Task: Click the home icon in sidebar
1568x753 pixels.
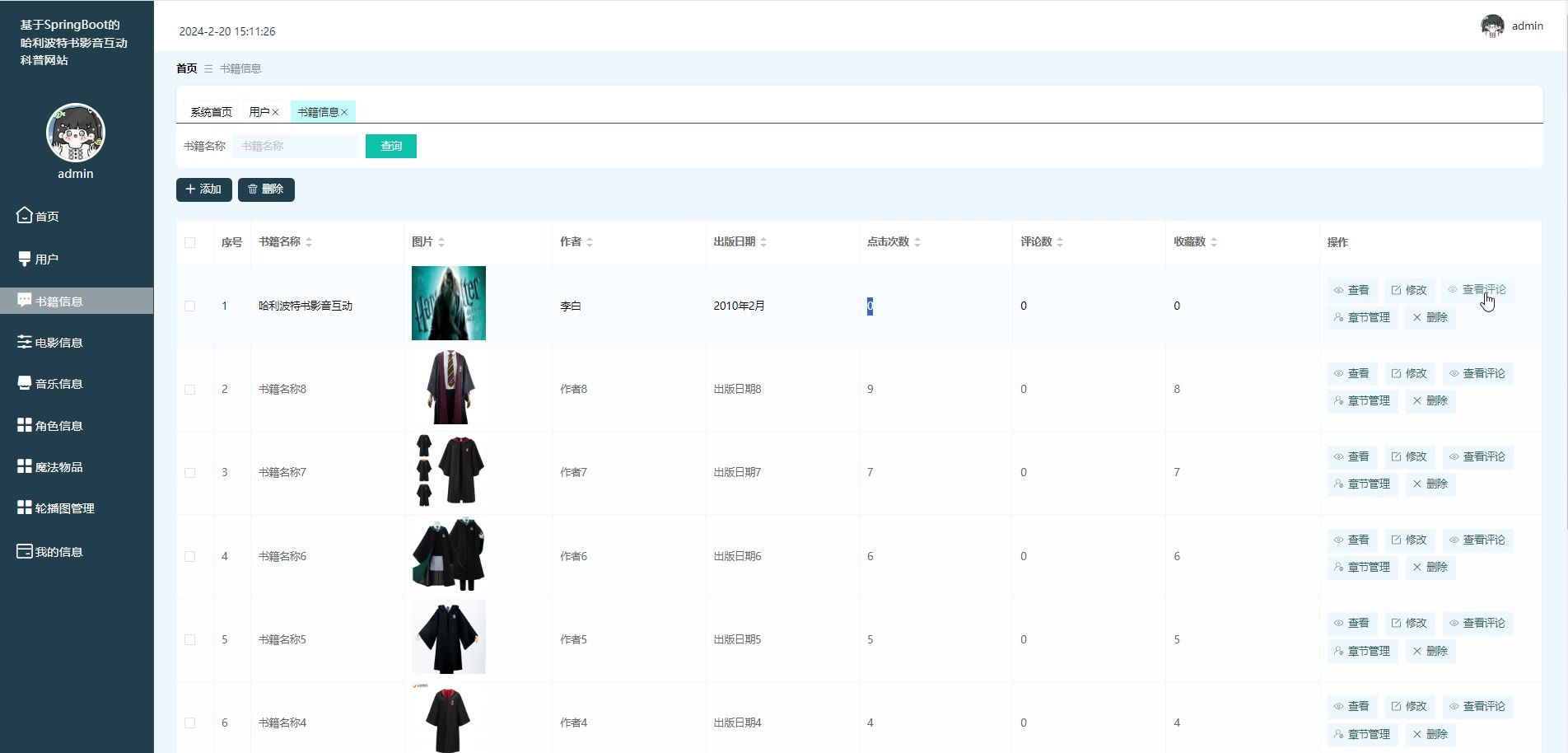Action: click(x=25, y=215)
